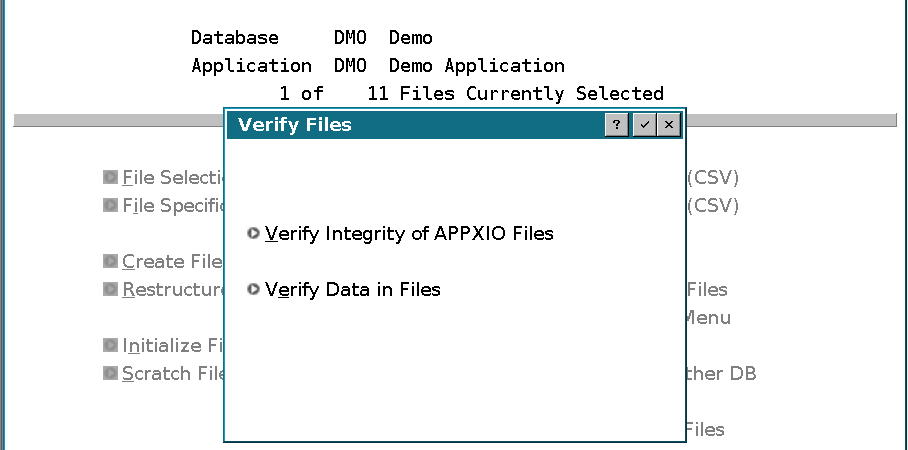Click the Verify Files dialog title text
The height and width of the screenshot is (450, 908).
point(295,125)
